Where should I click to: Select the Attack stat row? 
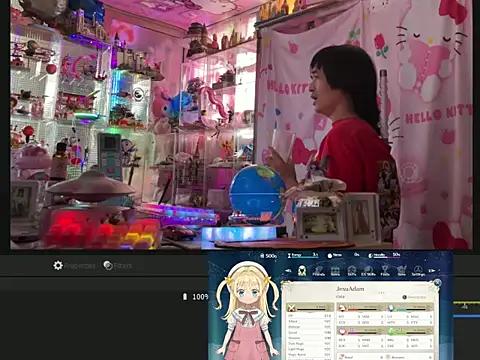click(x=310, y=321)
